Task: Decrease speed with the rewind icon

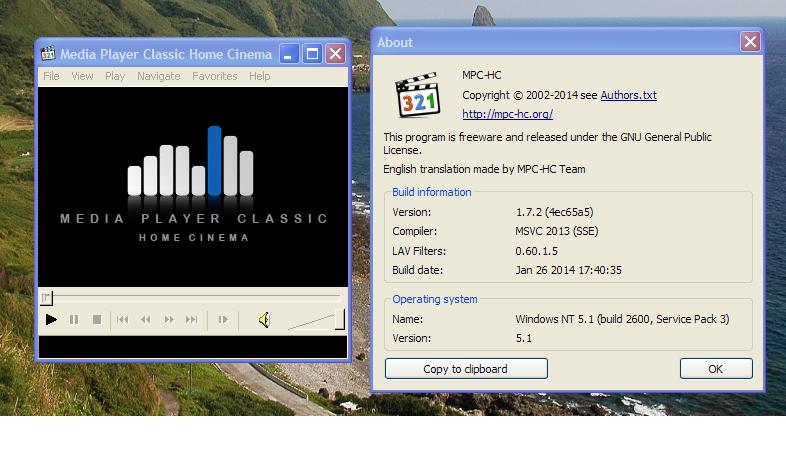Action: 145,319
